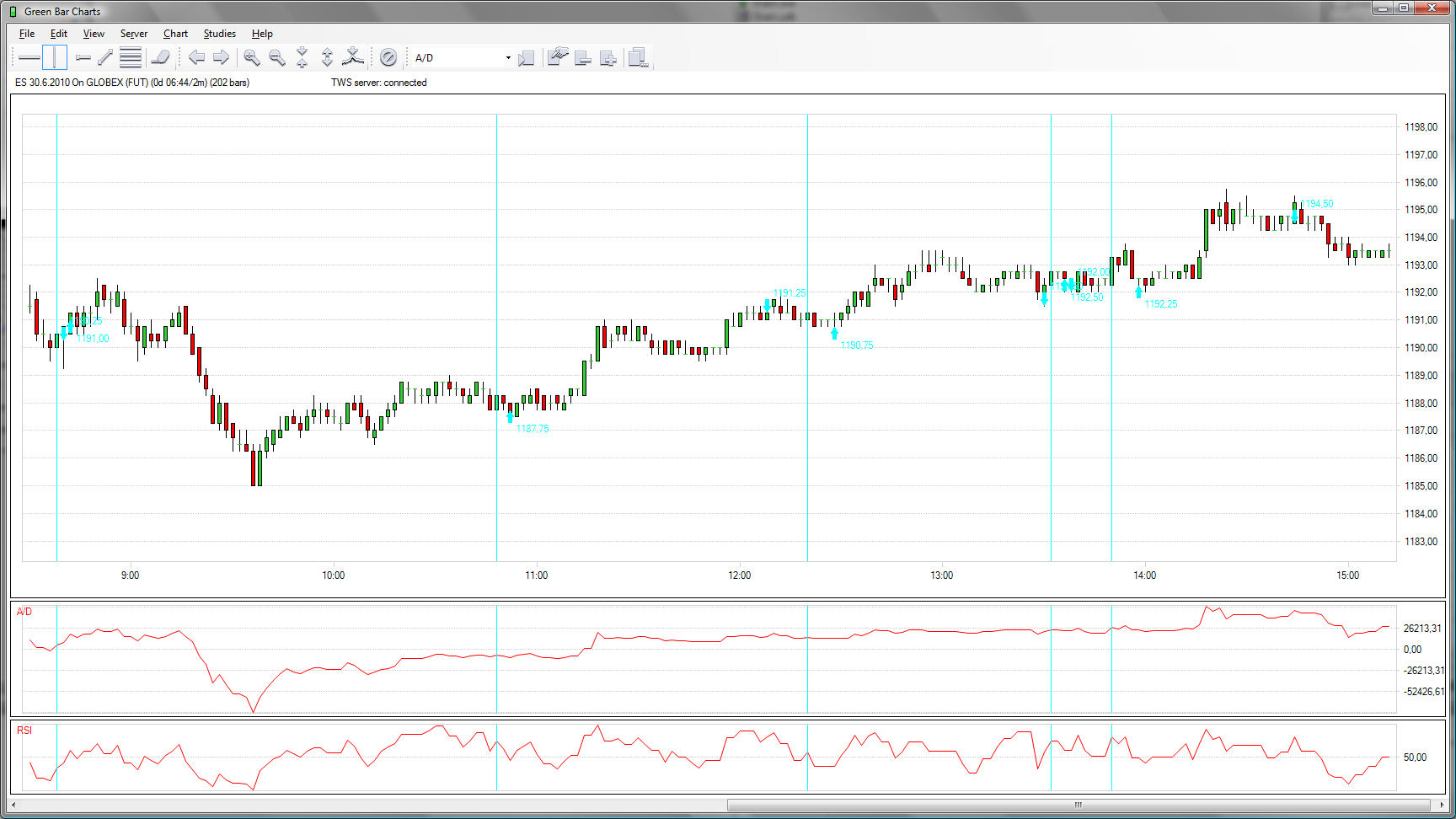1456x819 pixels.
Task: Click the add study button beside dropdown
Action: tap(527, 58)
